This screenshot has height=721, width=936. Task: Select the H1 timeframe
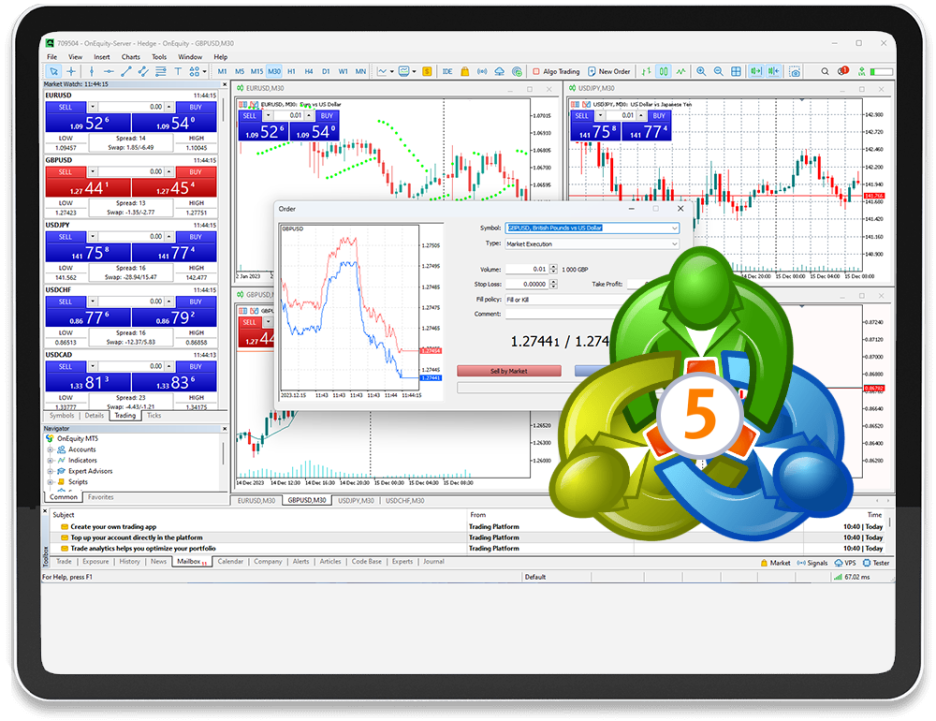291,72
